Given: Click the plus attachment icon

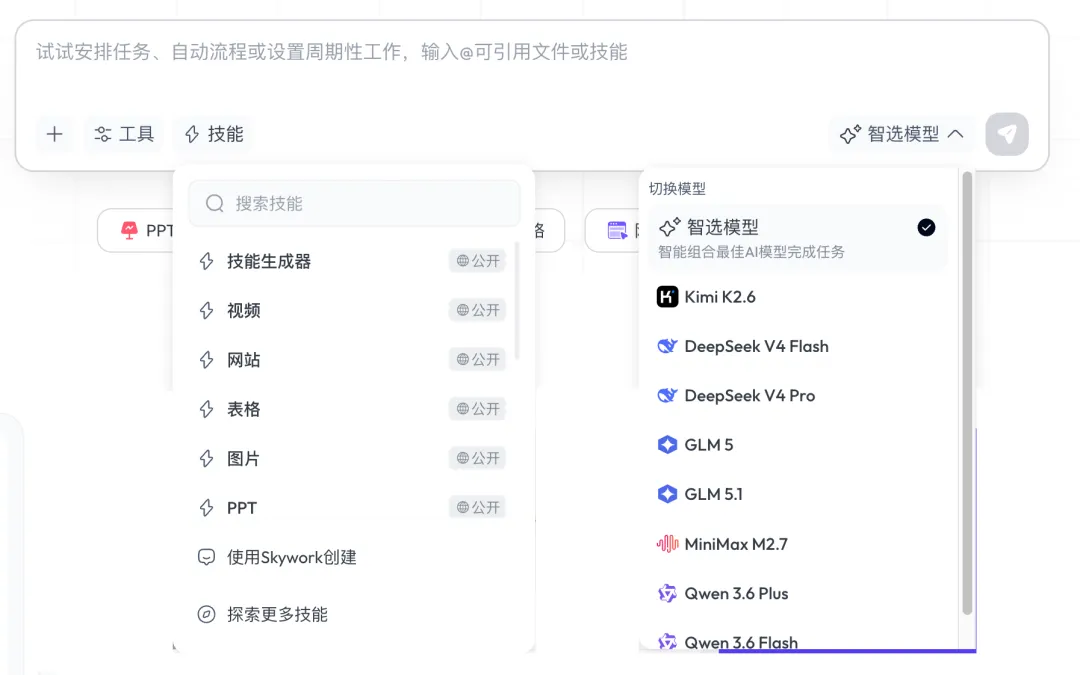Looking at the screenshot, I should (54, 134).
